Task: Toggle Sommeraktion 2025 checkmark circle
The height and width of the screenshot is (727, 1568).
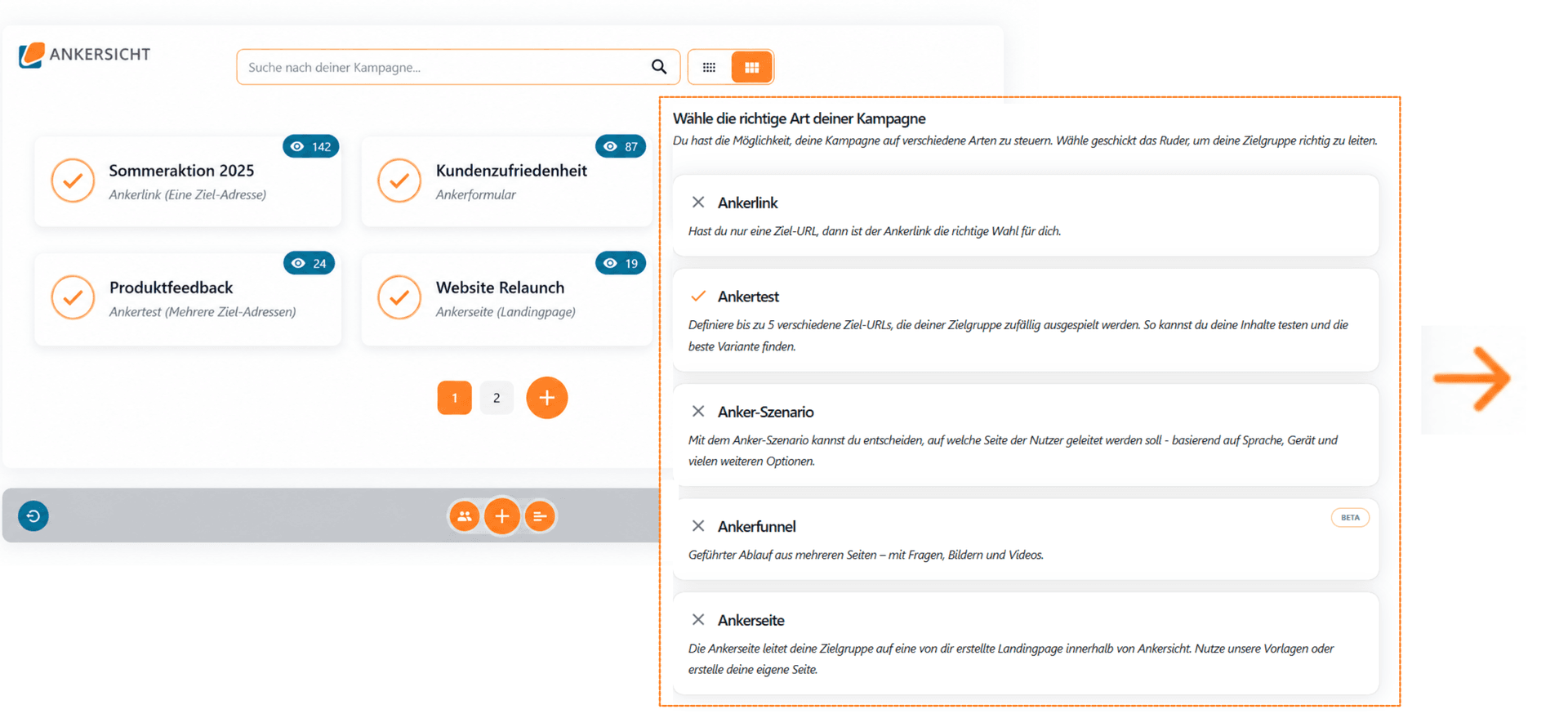Action: tap(73, 181)
